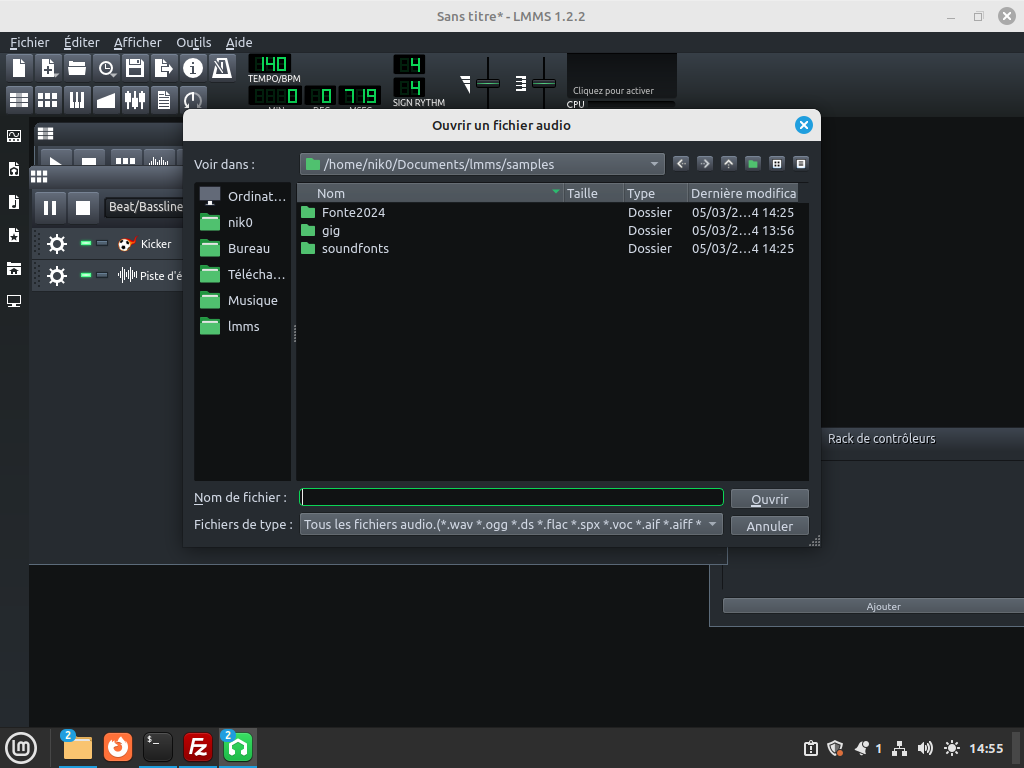The width and height of the screenshot is (1024, 768).
Task: Click the 'Nom de fichier' text field
Action: (x=511, y=498)
